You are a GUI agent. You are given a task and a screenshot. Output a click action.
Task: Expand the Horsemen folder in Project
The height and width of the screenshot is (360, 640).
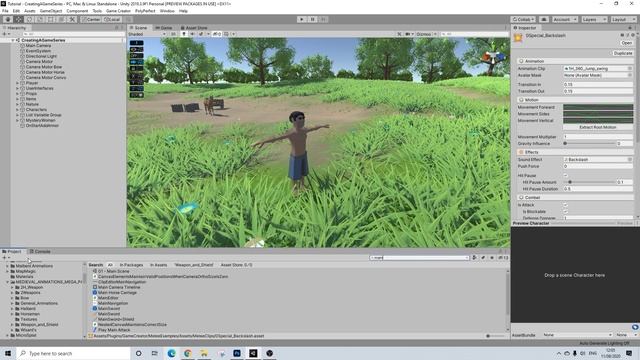click(x=12, y=314)
